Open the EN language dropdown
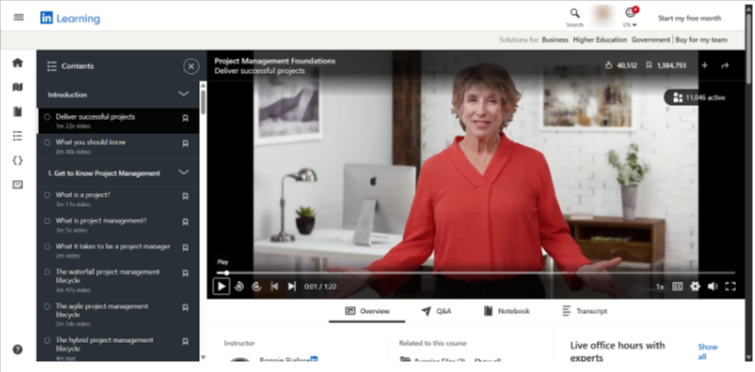This screenshot has width=755, height=372. coord(630,17)
